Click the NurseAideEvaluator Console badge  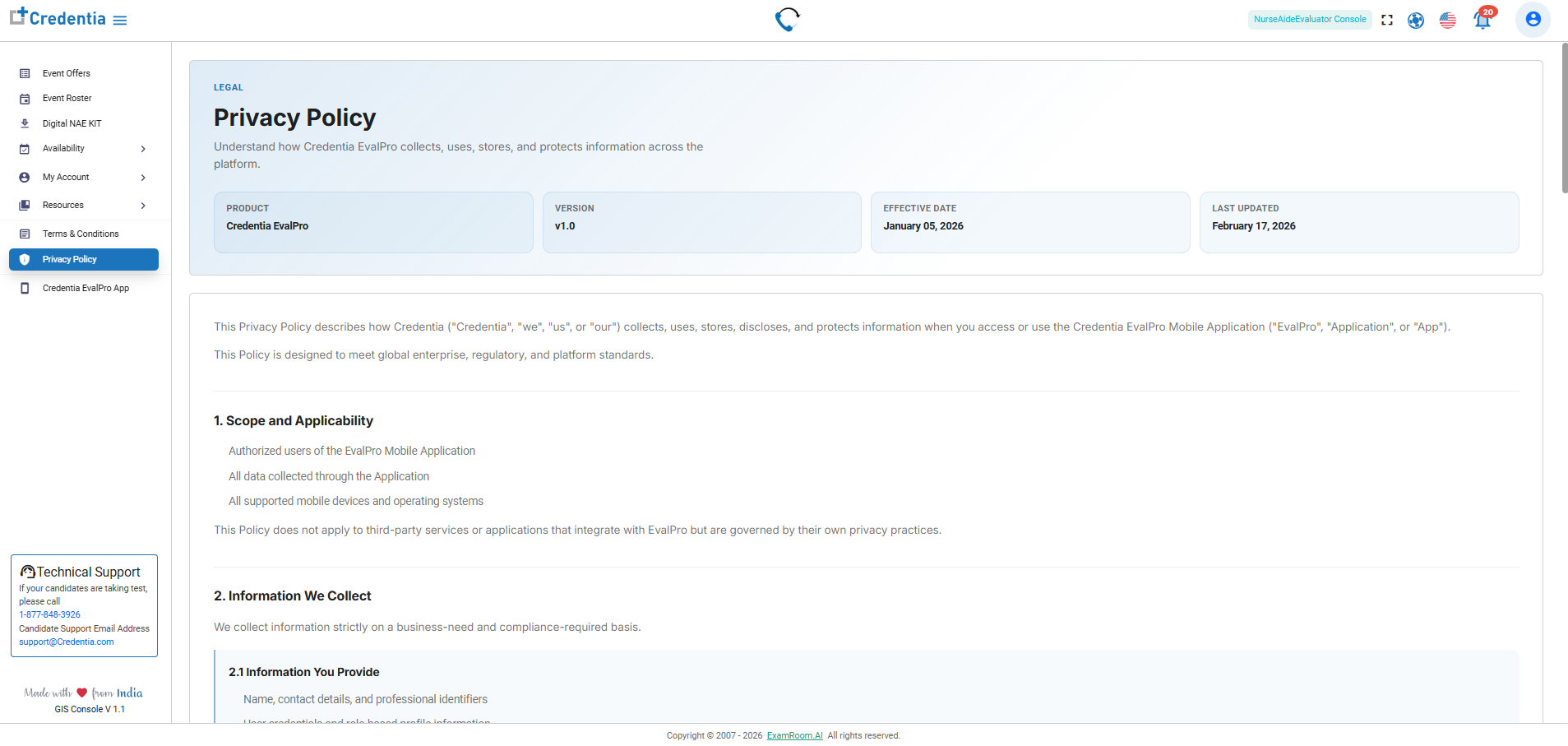[x=1310, y=20]
